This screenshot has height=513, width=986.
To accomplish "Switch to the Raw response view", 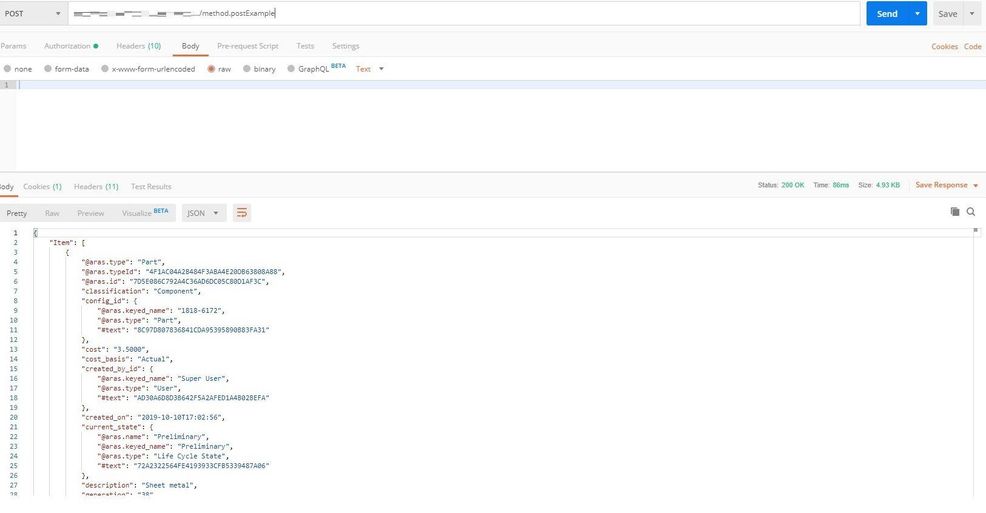I will (x=52, y=213).
